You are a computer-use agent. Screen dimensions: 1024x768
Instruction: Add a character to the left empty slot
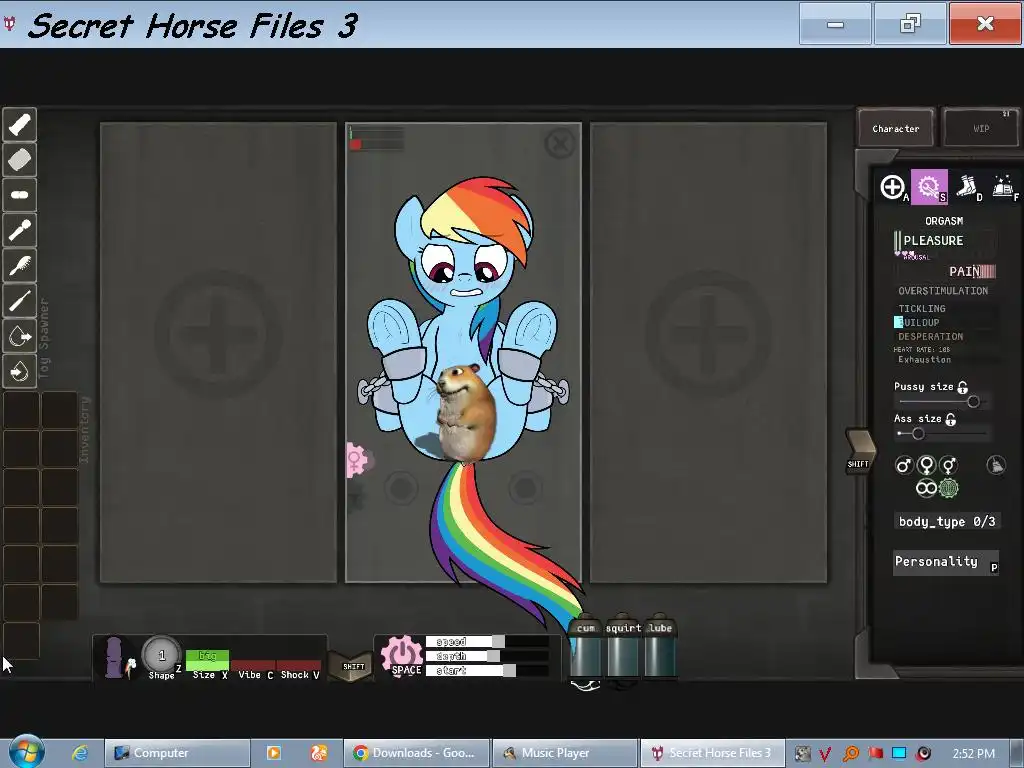click(x=218, y=334)
